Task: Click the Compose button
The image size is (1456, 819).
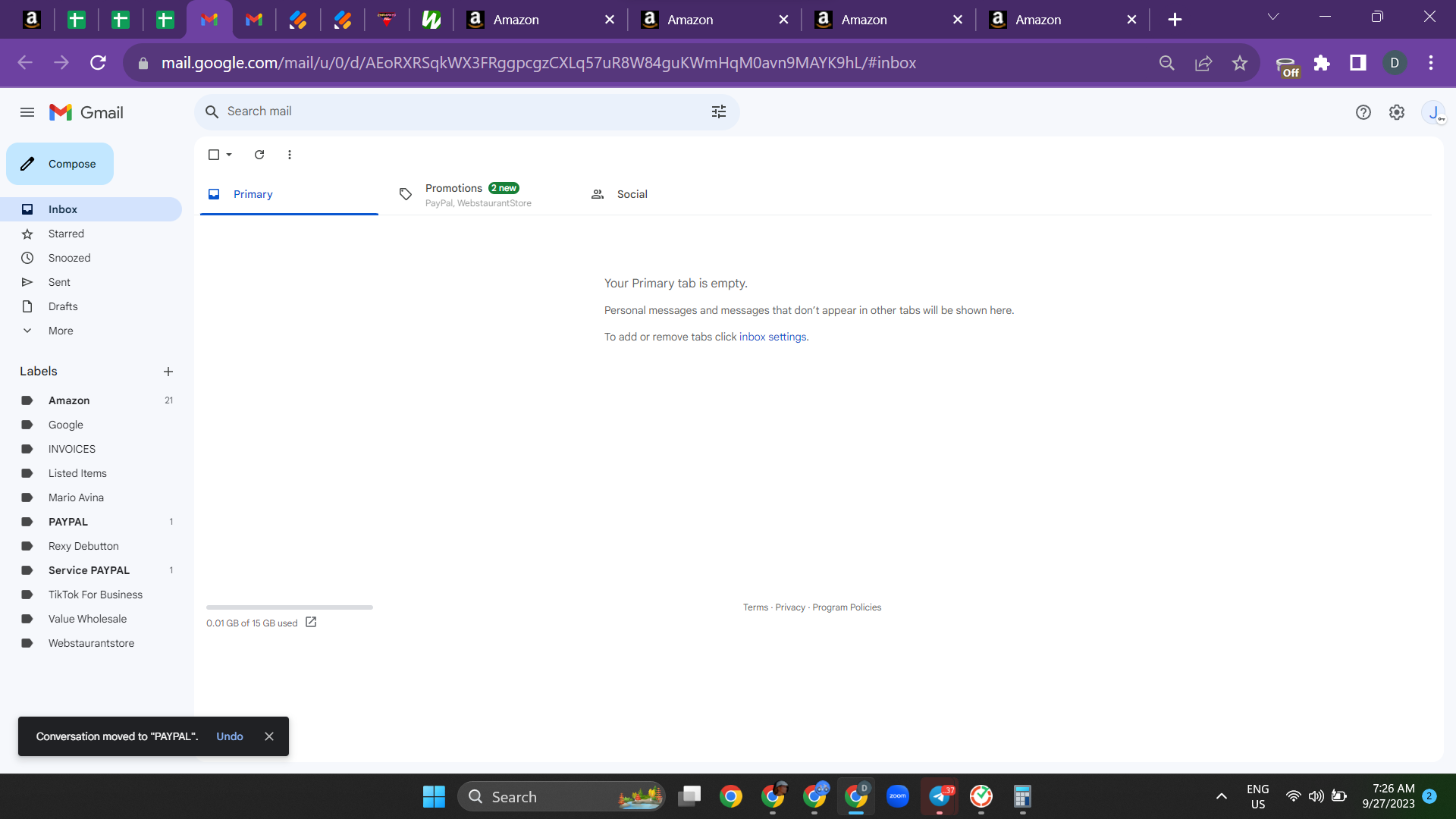Action: point(60,164)
